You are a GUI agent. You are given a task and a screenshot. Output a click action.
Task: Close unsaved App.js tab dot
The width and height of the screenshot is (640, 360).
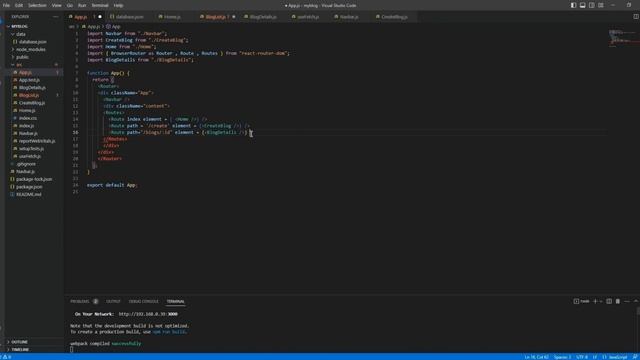(x=100, y=17)
